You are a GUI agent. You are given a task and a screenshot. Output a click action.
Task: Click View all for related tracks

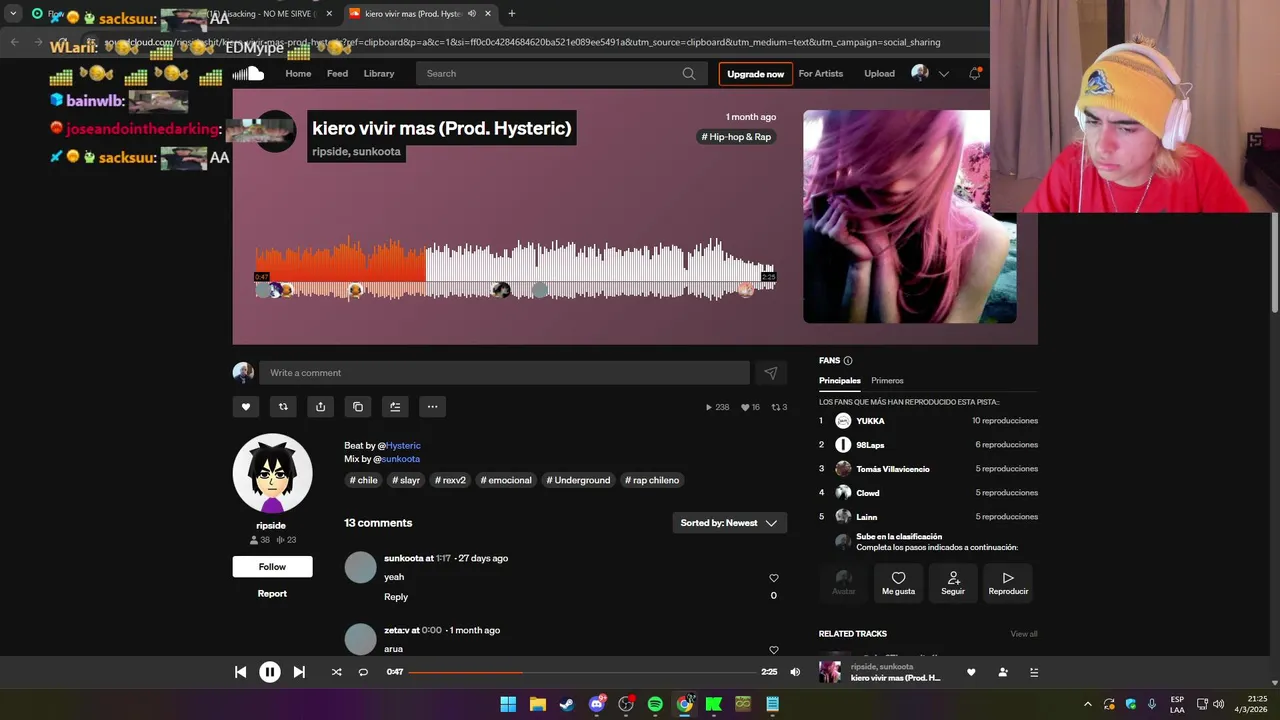[1024, 634]
